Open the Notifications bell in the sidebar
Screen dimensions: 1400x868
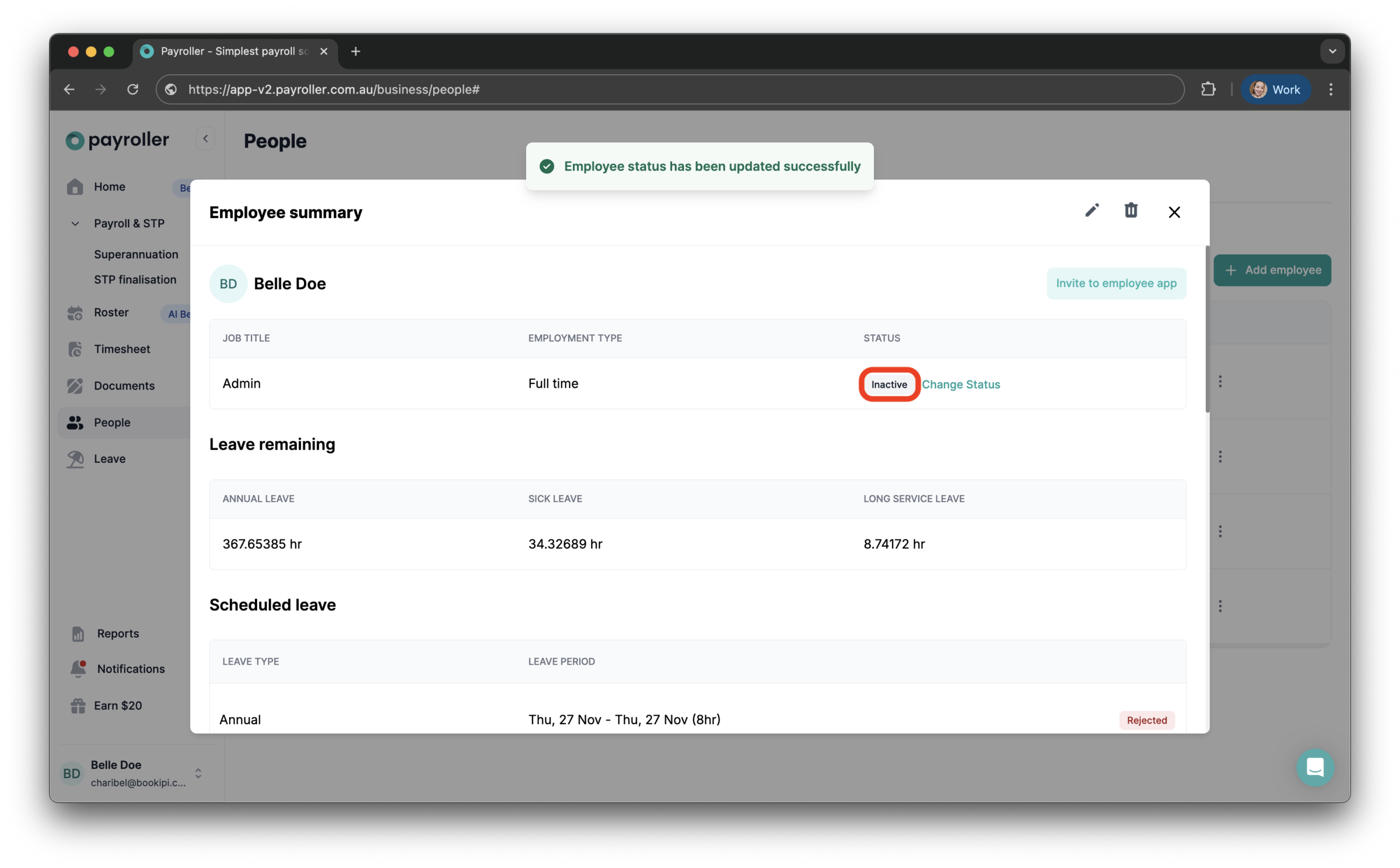(130, 668)
